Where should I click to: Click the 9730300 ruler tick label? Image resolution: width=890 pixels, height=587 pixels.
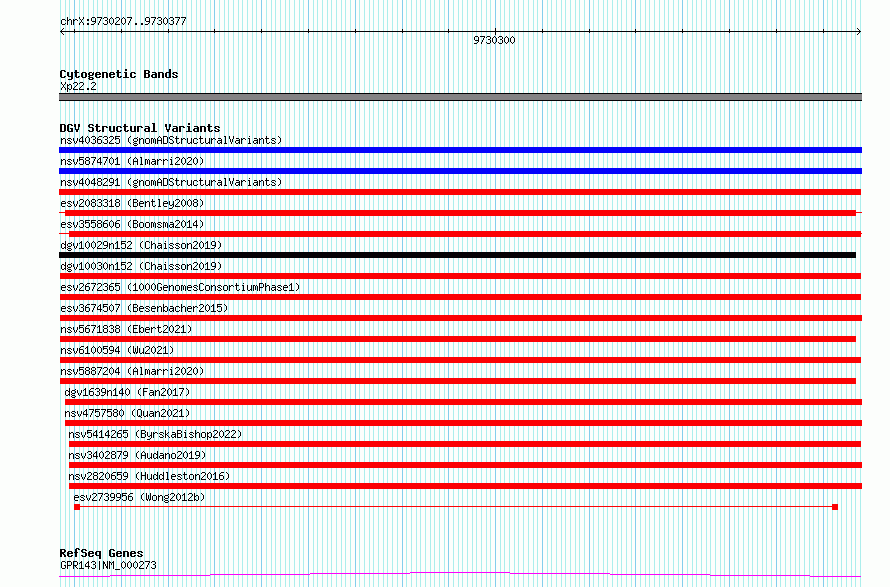[494, 40]
